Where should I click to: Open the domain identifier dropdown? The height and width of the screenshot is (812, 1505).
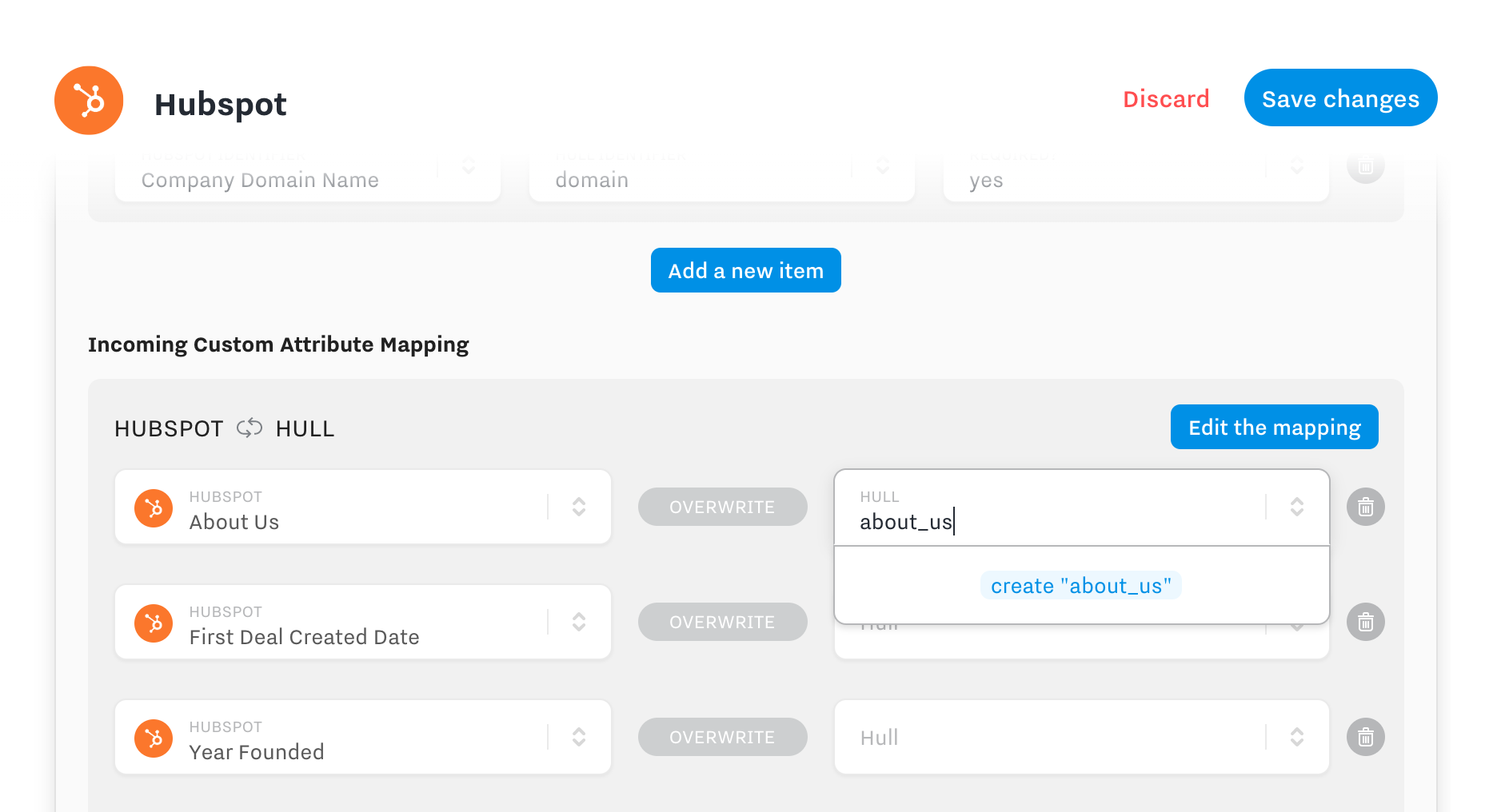tap(882, 166)
